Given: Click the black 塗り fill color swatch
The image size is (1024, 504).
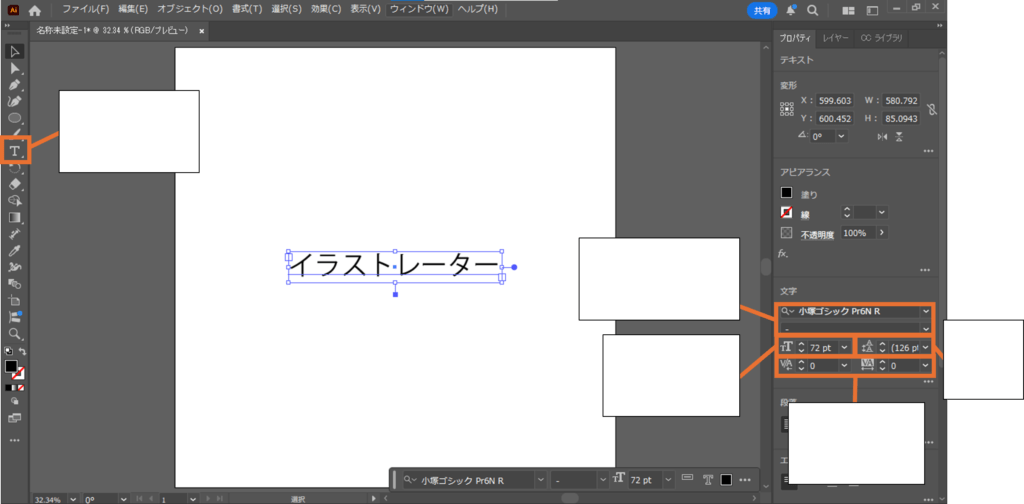Looking at the screenshot, I should point(787,193).
